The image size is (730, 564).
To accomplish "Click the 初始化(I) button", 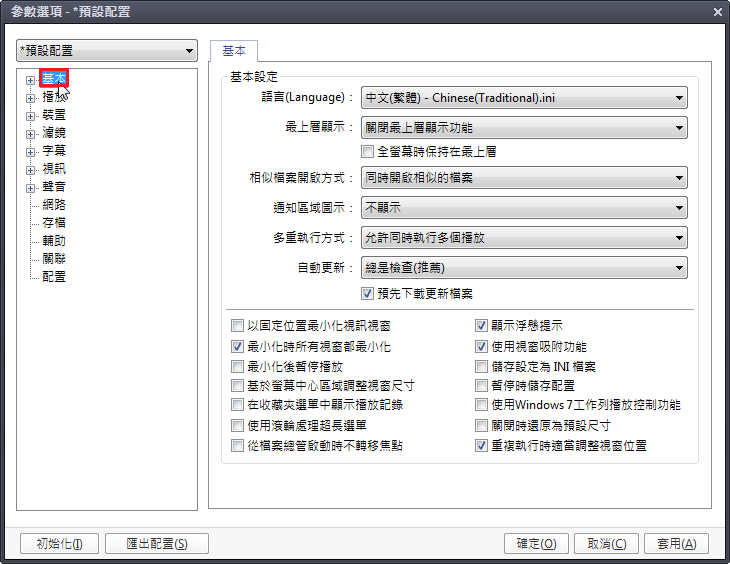I will point(58,544).
